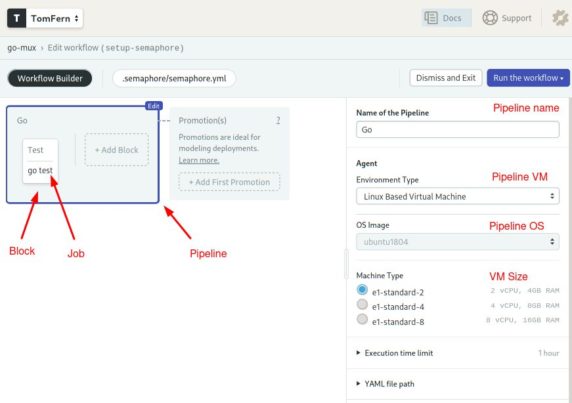Click the TomFern organization T avatar
The image size is (572, 403).
click(16, 18)
